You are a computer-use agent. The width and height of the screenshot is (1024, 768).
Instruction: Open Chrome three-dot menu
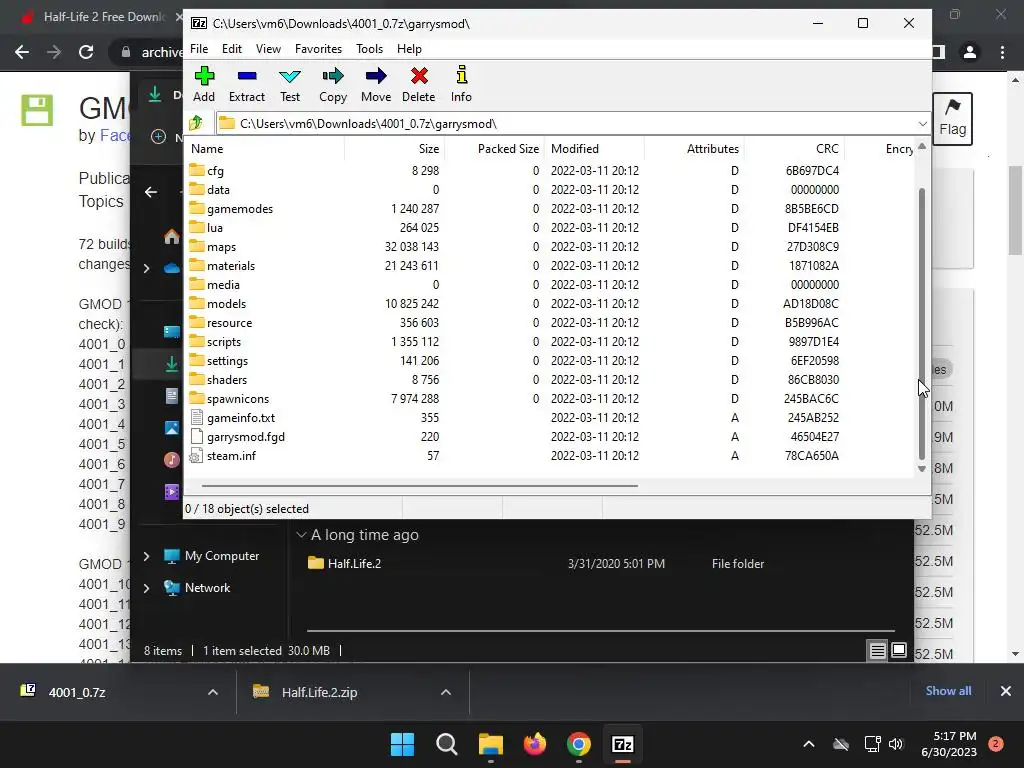click(1002, 52)
